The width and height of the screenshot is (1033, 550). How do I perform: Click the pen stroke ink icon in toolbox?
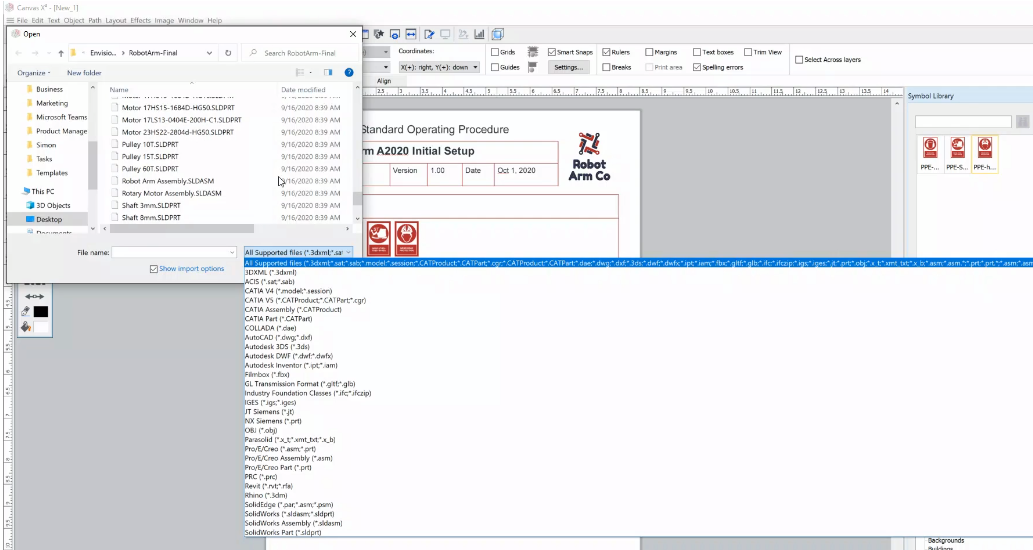(25, 311)
